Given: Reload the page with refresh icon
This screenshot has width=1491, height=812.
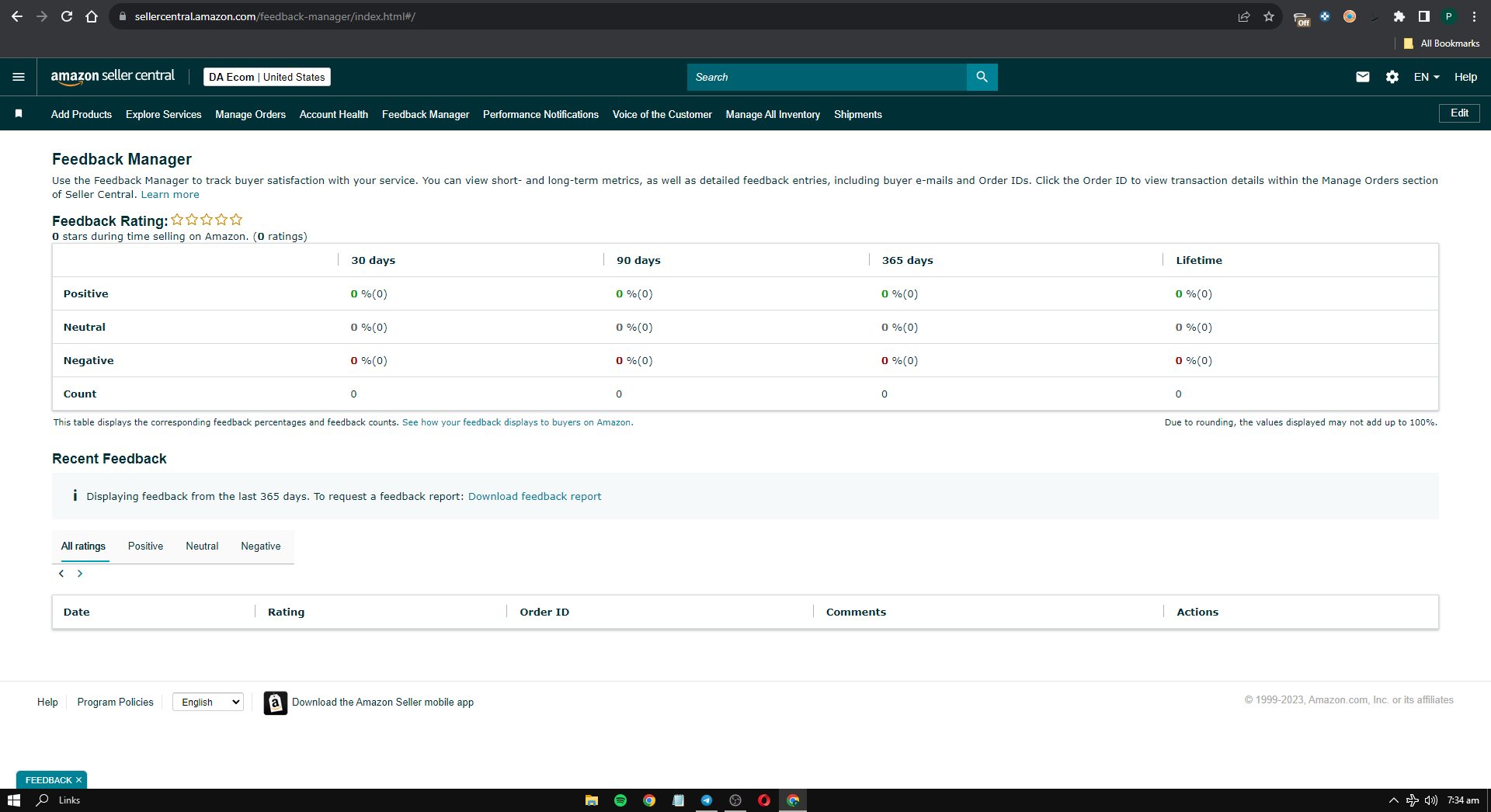Looking at the screenshot, I should [67, 16].
